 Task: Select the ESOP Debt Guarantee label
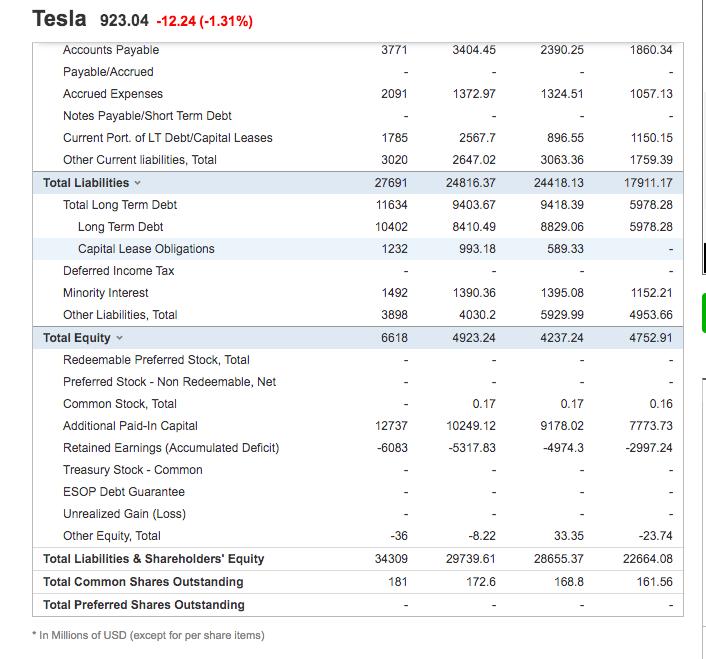pyautogui.click(x=124, y=492)
